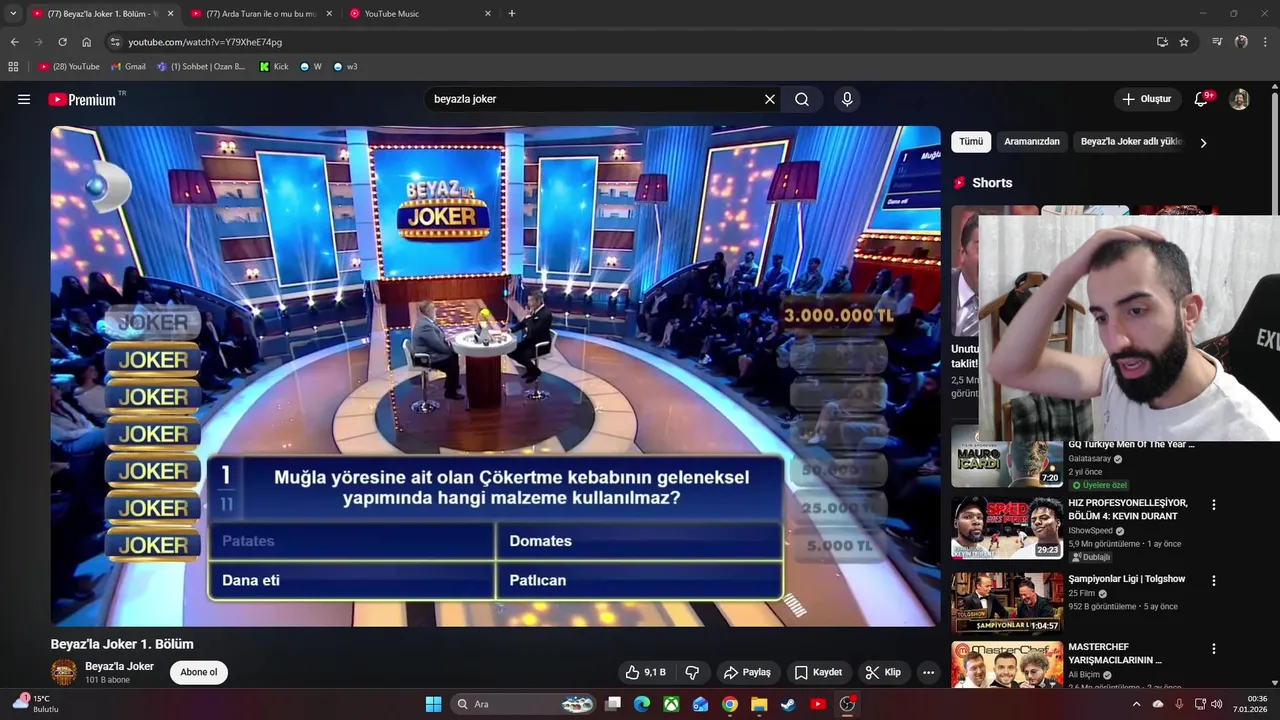The image size is (1280, 720).
Task: Click the Oluştur create button
Action: [1146, 99]
